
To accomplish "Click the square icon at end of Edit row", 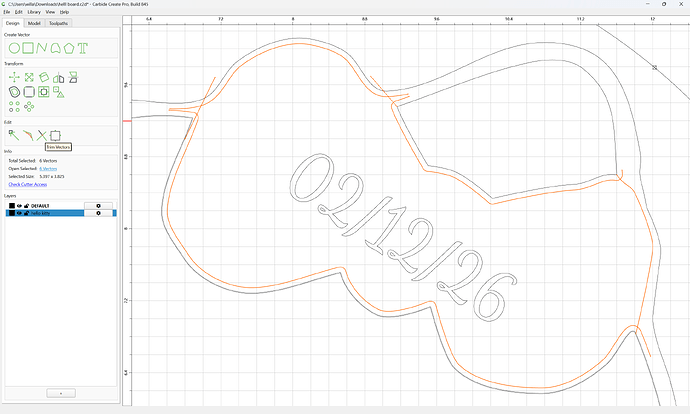I will pos(55,135).
